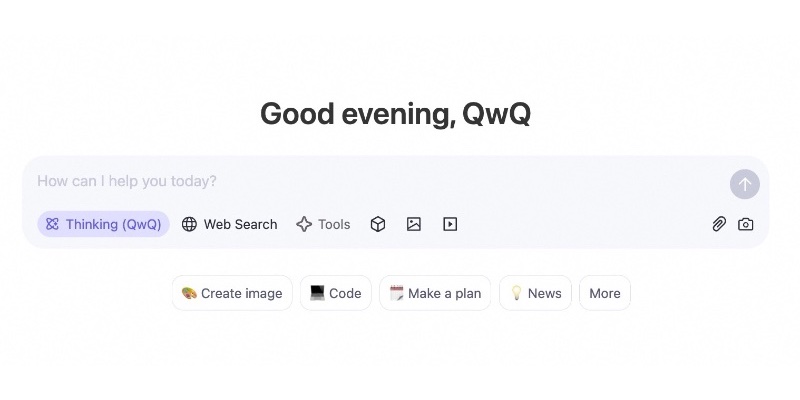Open the camera capture icon
The height and width of the screenshot is (400, 800).
point(746,224)
